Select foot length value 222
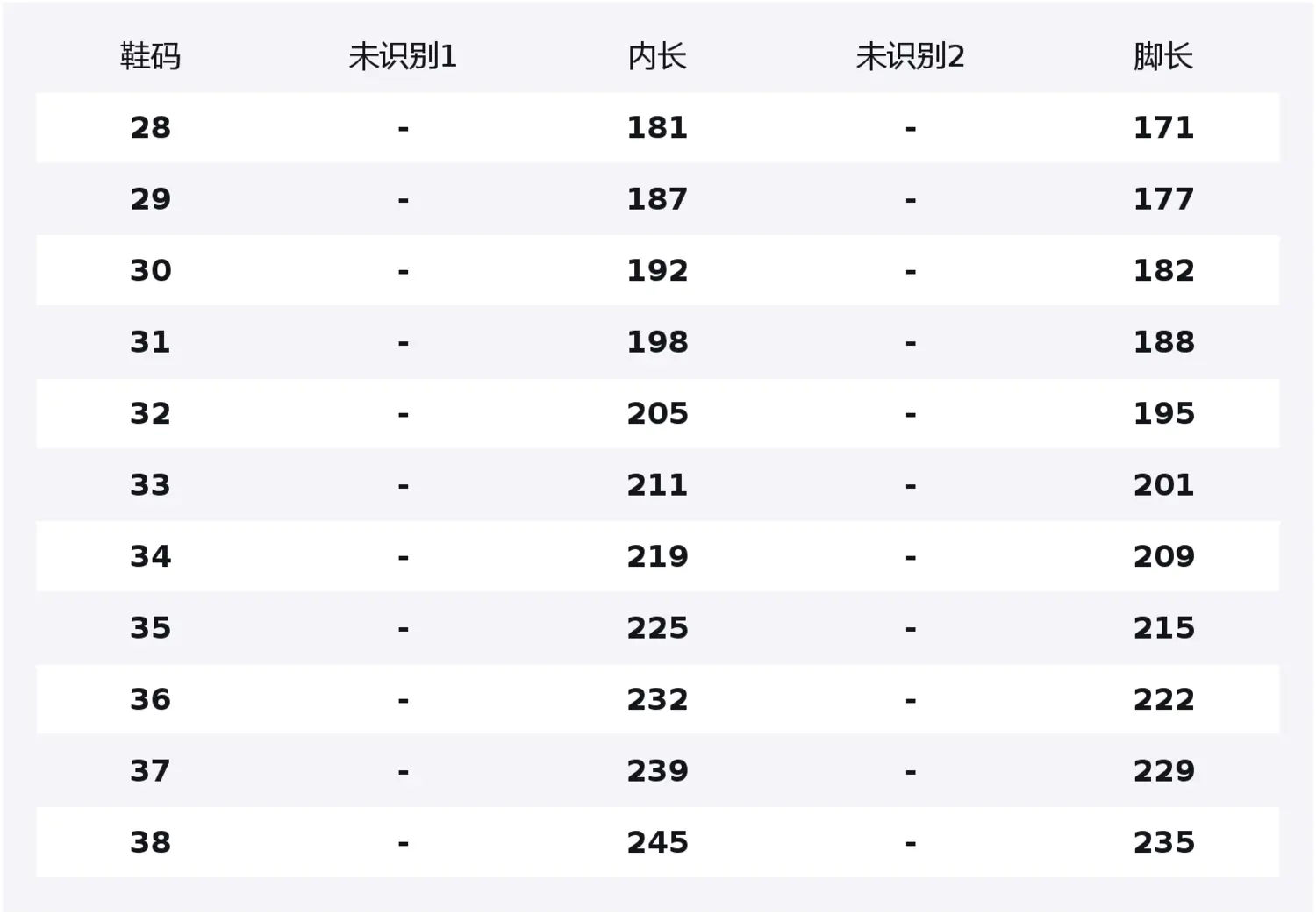The height and width of the screenshot is (915, 1316). (1163, 700)
